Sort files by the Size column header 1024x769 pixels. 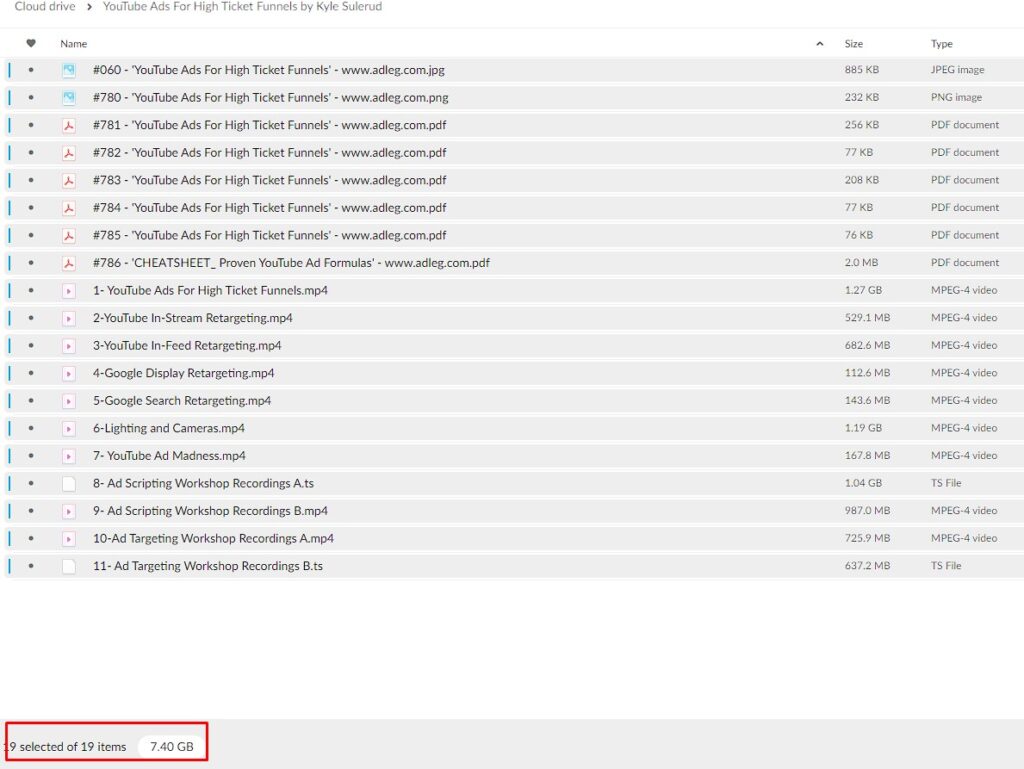(x=852, y=43)
